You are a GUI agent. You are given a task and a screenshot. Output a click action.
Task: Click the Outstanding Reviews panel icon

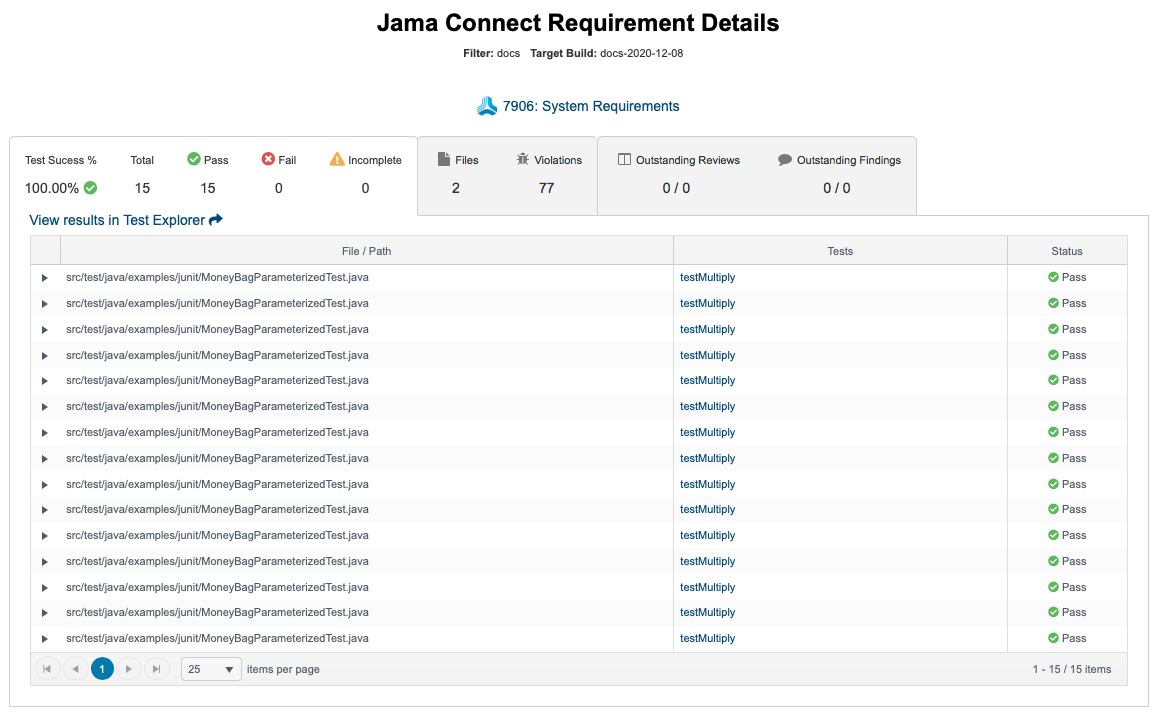click(x=624, y=159)
